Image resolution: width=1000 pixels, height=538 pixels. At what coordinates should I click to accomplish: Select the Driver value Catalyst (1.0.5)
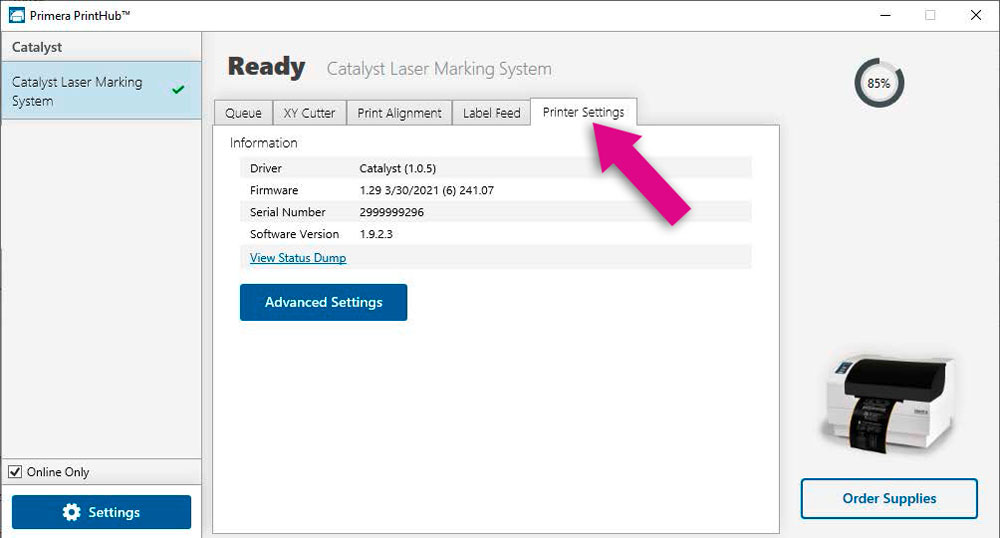tap(397, 168)
